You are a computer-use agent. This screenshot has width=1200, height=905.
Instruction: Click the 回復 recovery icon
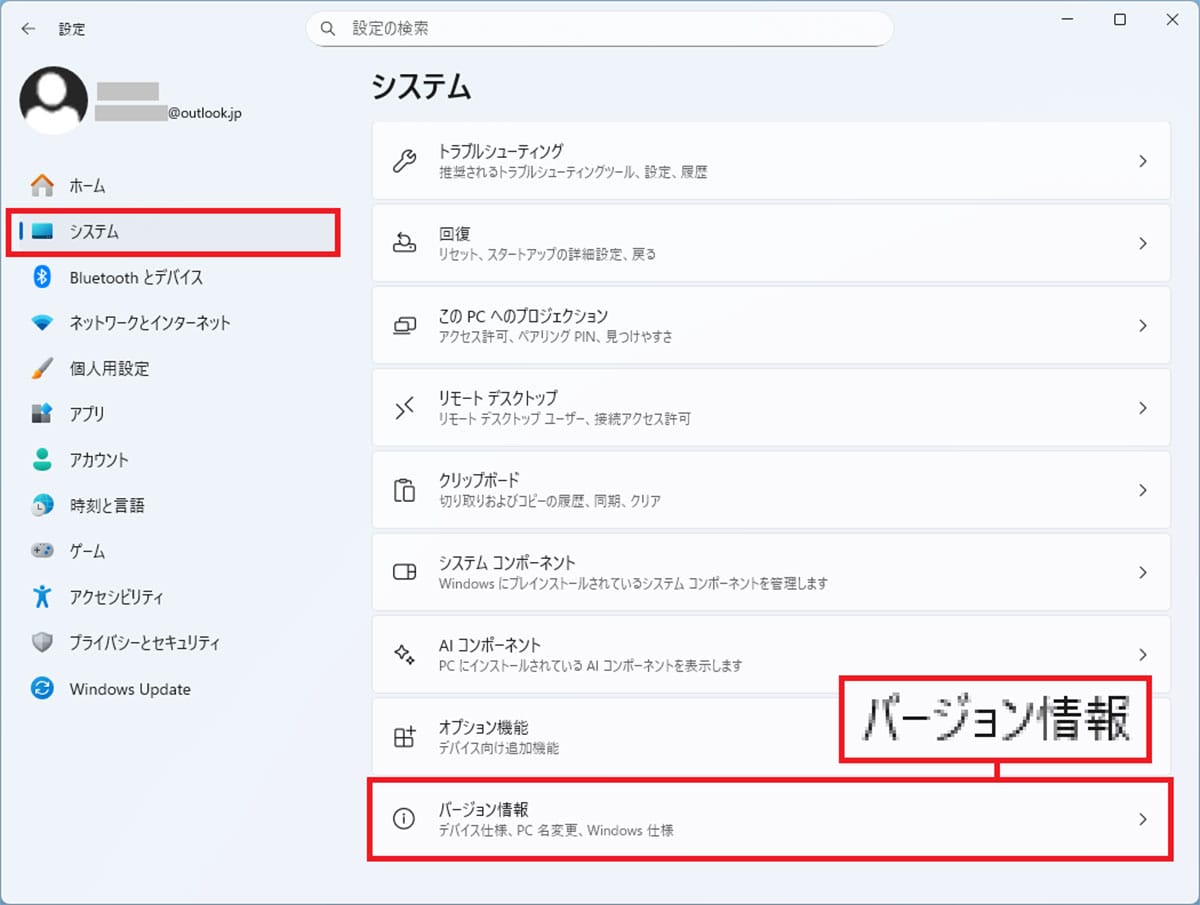(404, 243)
